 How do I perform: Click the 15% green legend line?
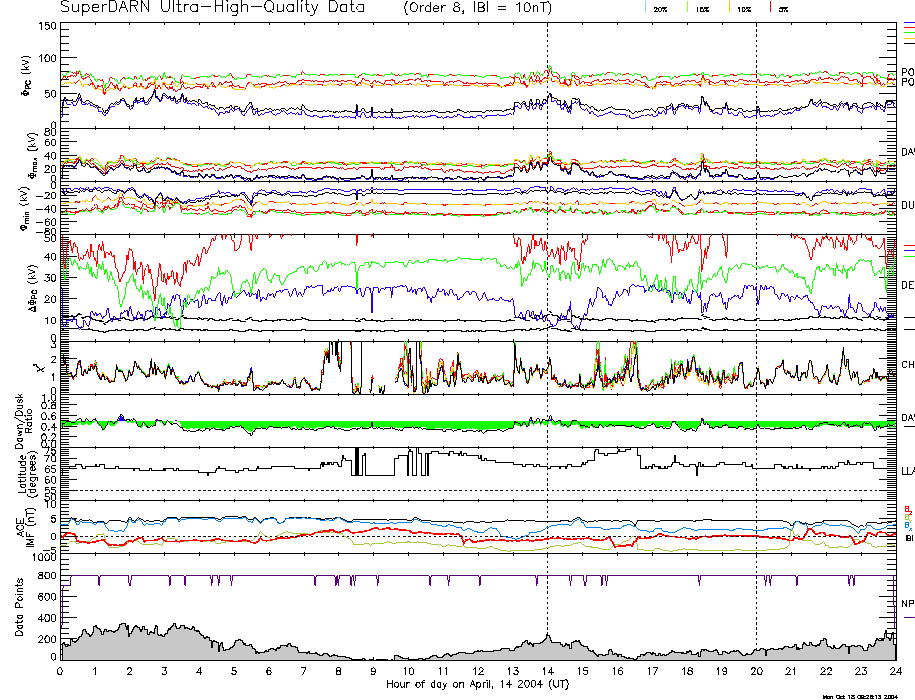tap(687, 8)
